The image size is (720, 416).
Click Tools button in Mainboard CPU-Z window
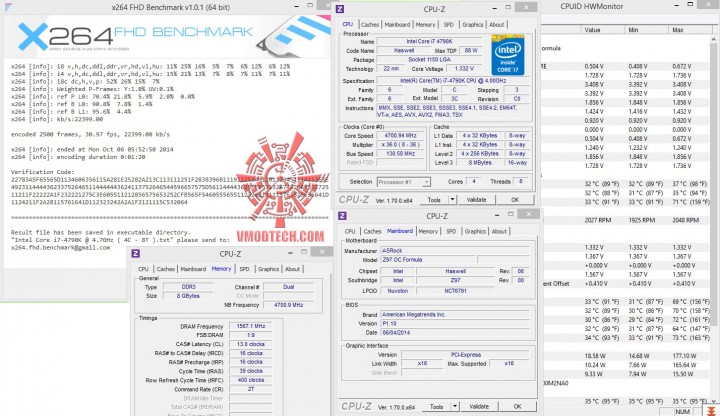point(436,406)
